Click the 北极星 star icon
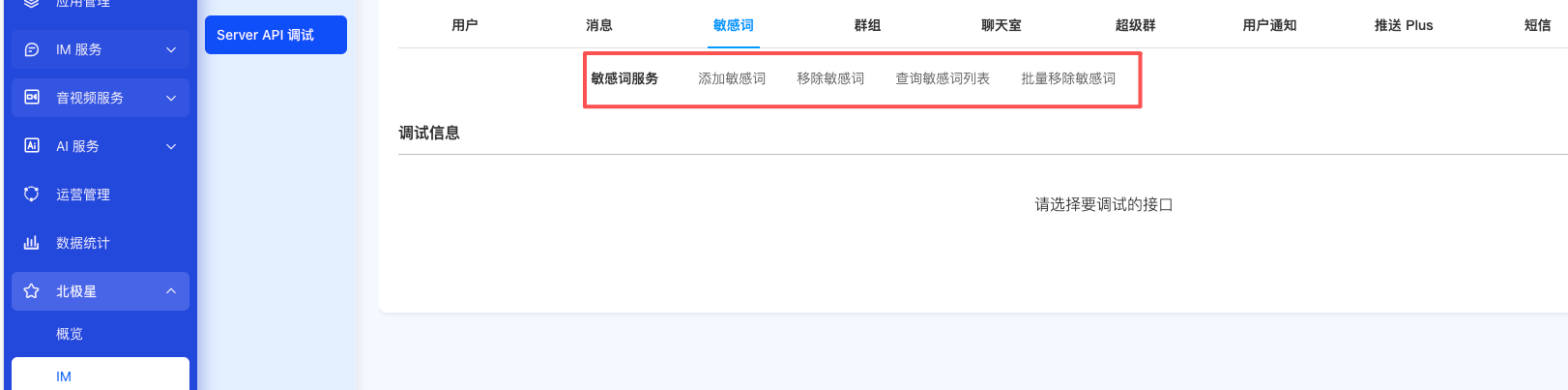The width and height of the screenshot is (1568, 390). 32,291
